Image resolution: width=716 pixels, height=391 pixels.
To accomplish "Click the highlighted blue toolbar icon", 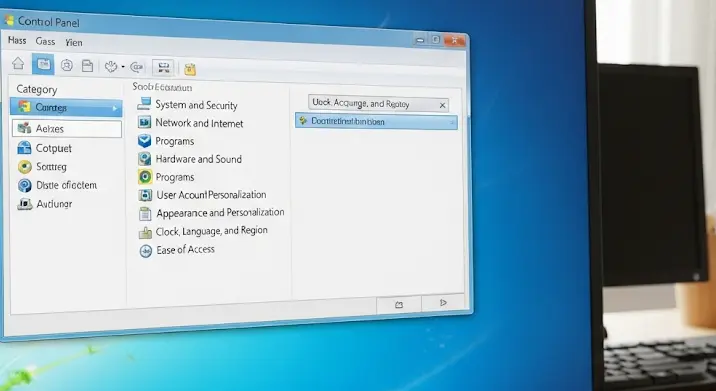I will [x=43, y=64].
